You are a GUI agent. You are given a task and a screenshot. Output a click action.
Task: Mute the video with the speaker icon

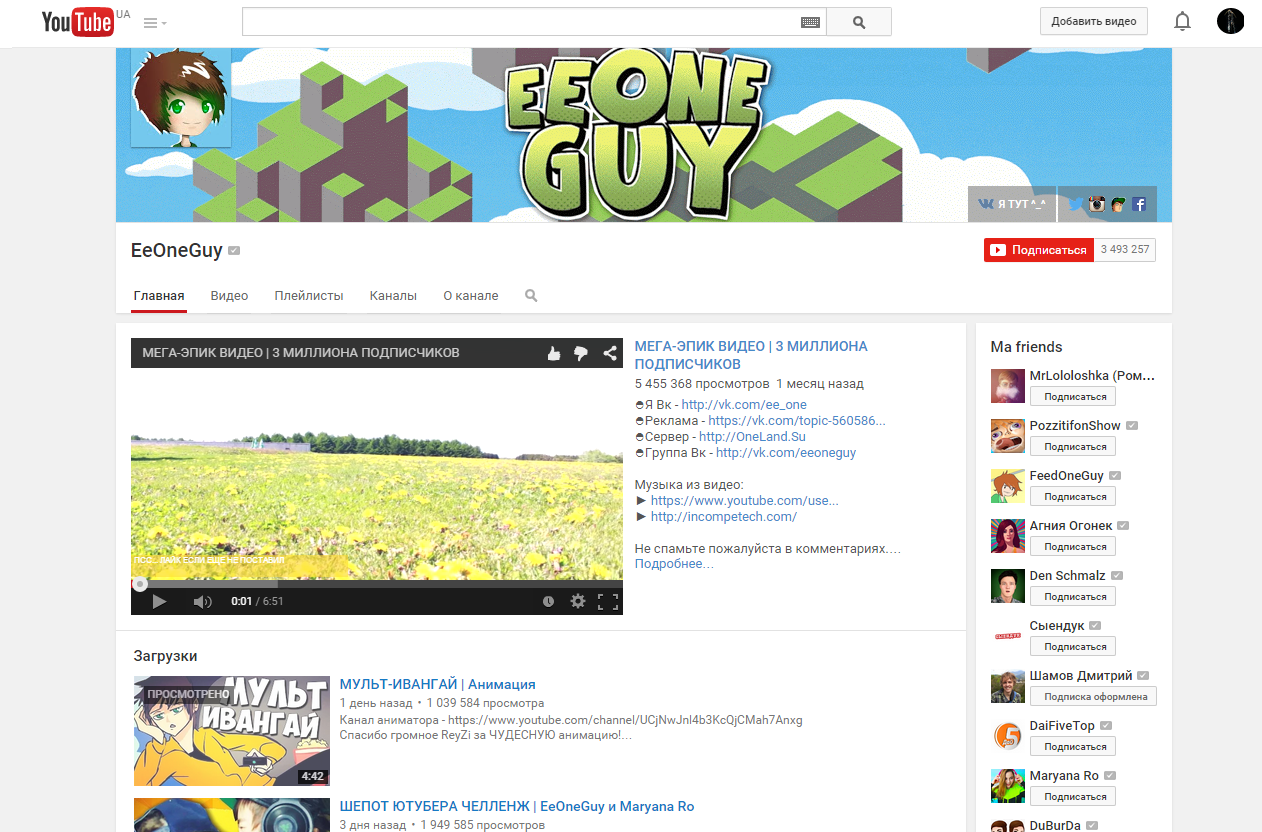pyautogui.click(x=202, y=601)
